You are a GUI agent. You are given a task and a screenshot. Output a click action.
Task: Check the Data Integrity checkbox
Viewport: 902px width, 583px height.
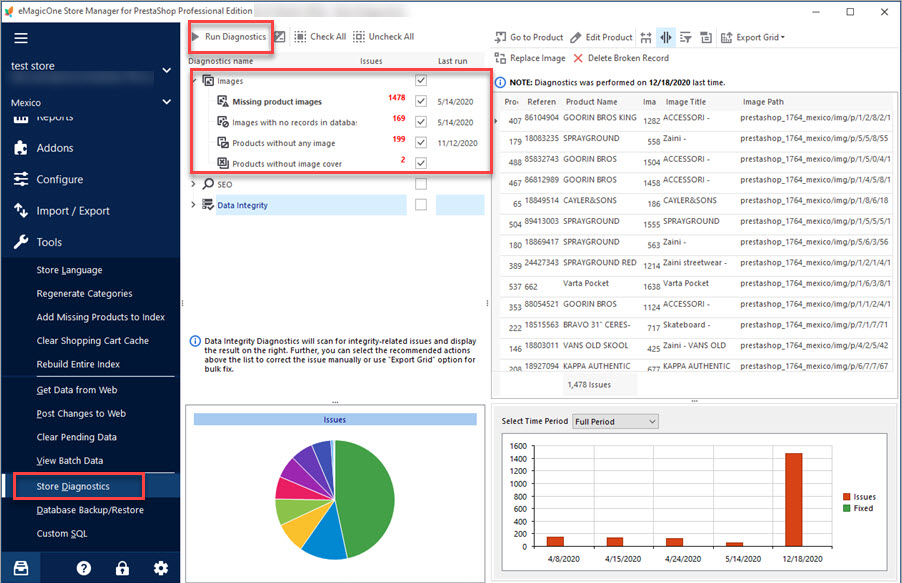point(421,205)
